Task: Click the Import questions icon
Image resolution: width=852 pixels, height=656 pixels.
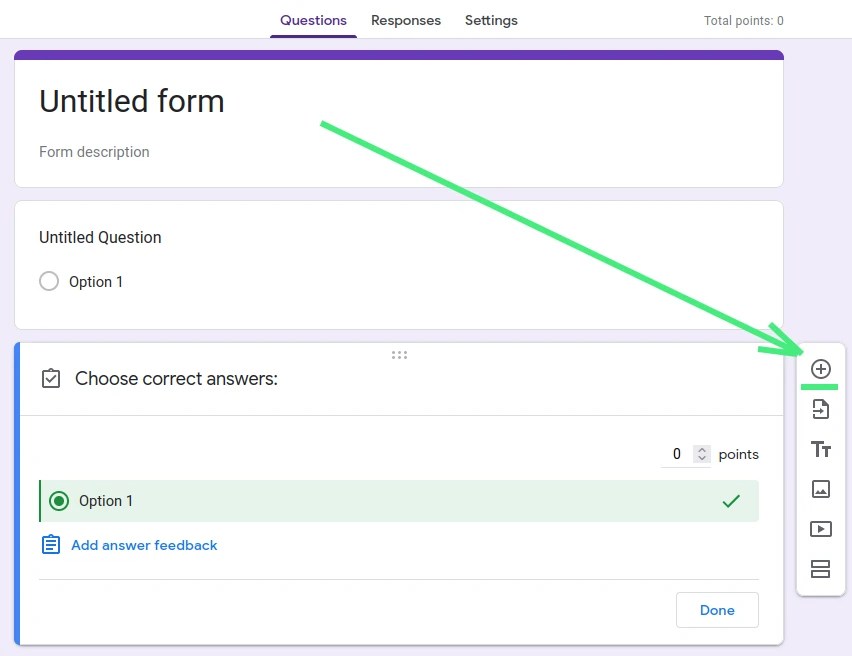Action: pyautogui.click(x=820, y=409)
